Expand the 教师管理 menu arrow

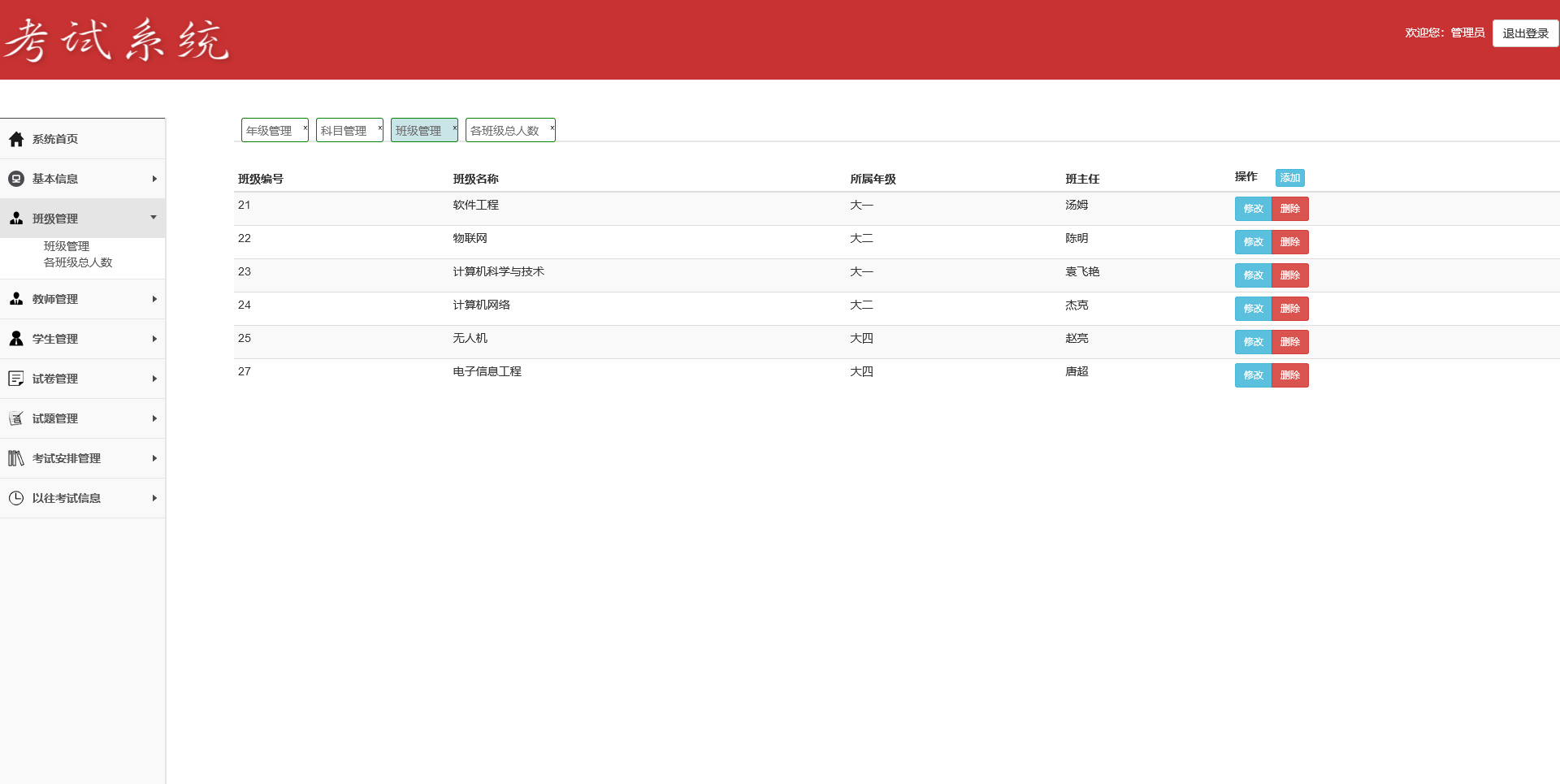coord(154,299)
